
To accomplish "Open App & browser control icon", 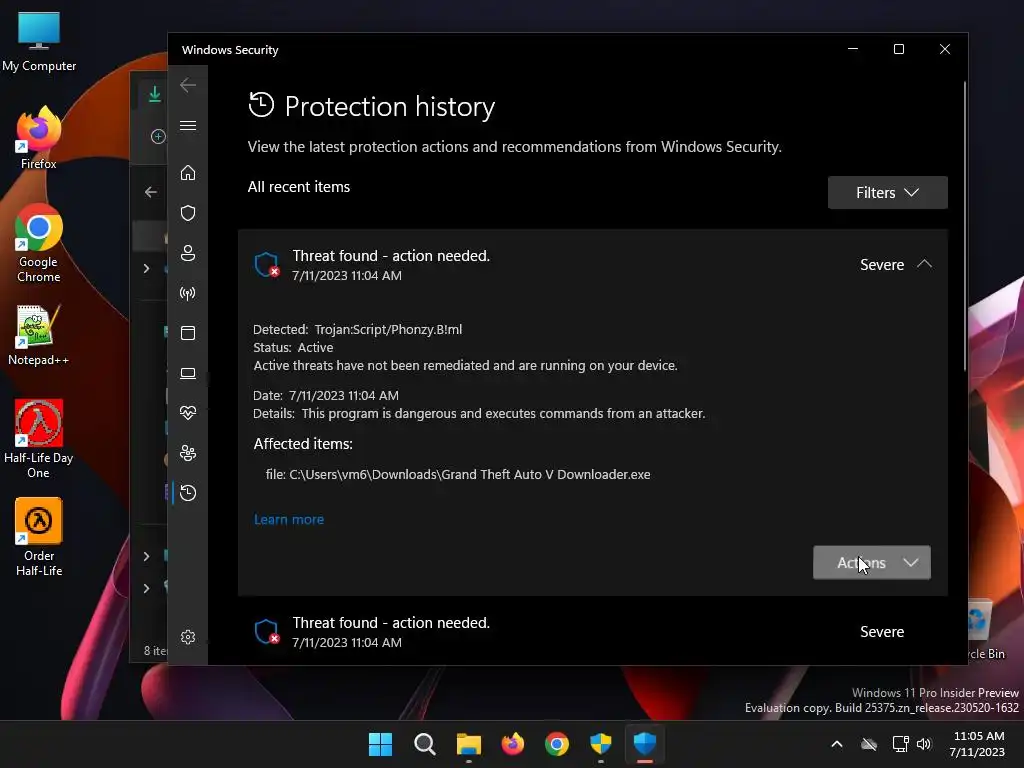I will coord(188,333).
